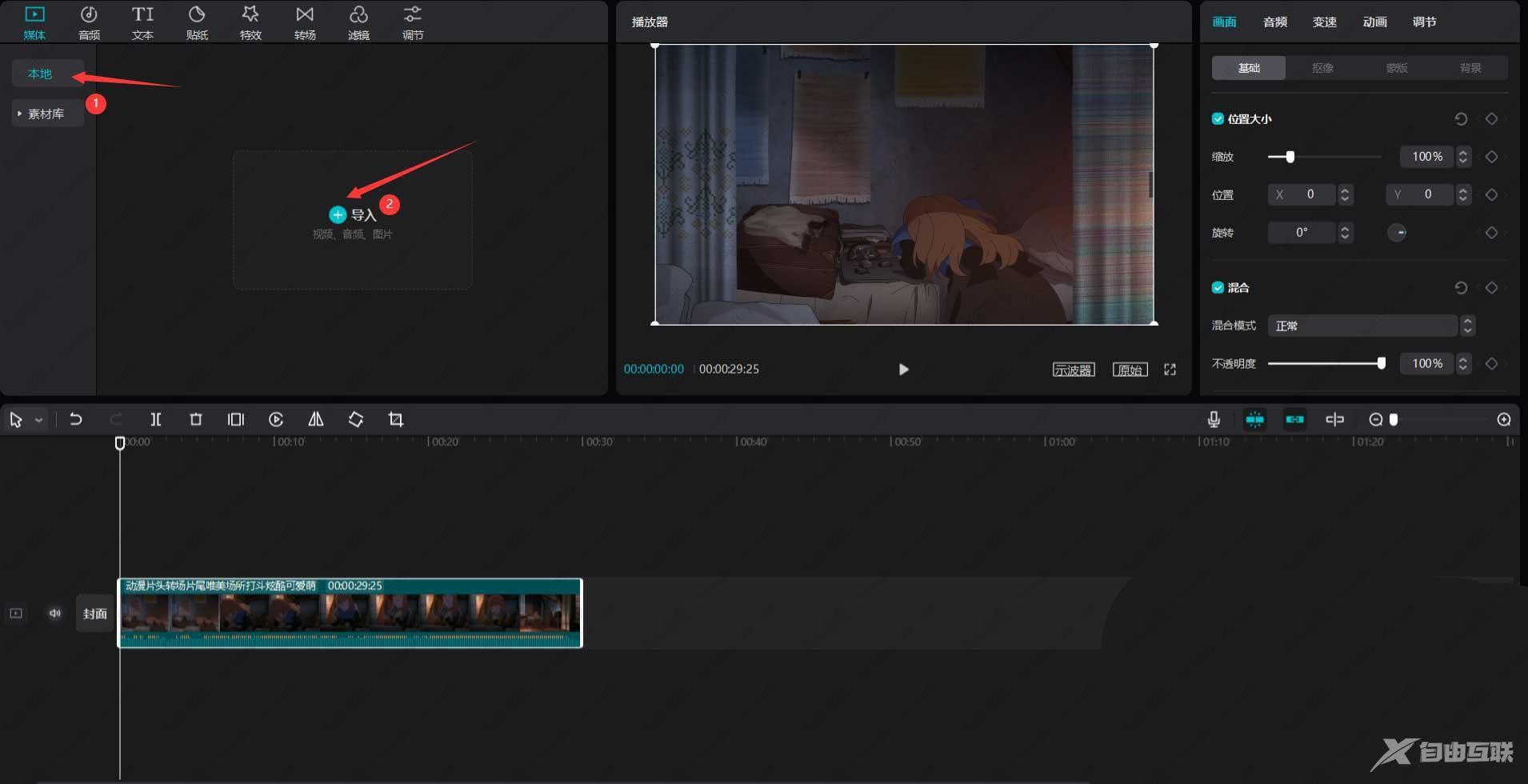Step the Y position spinner
This screenshot has width=1528, height=784.
click(x=1463, y=194)
